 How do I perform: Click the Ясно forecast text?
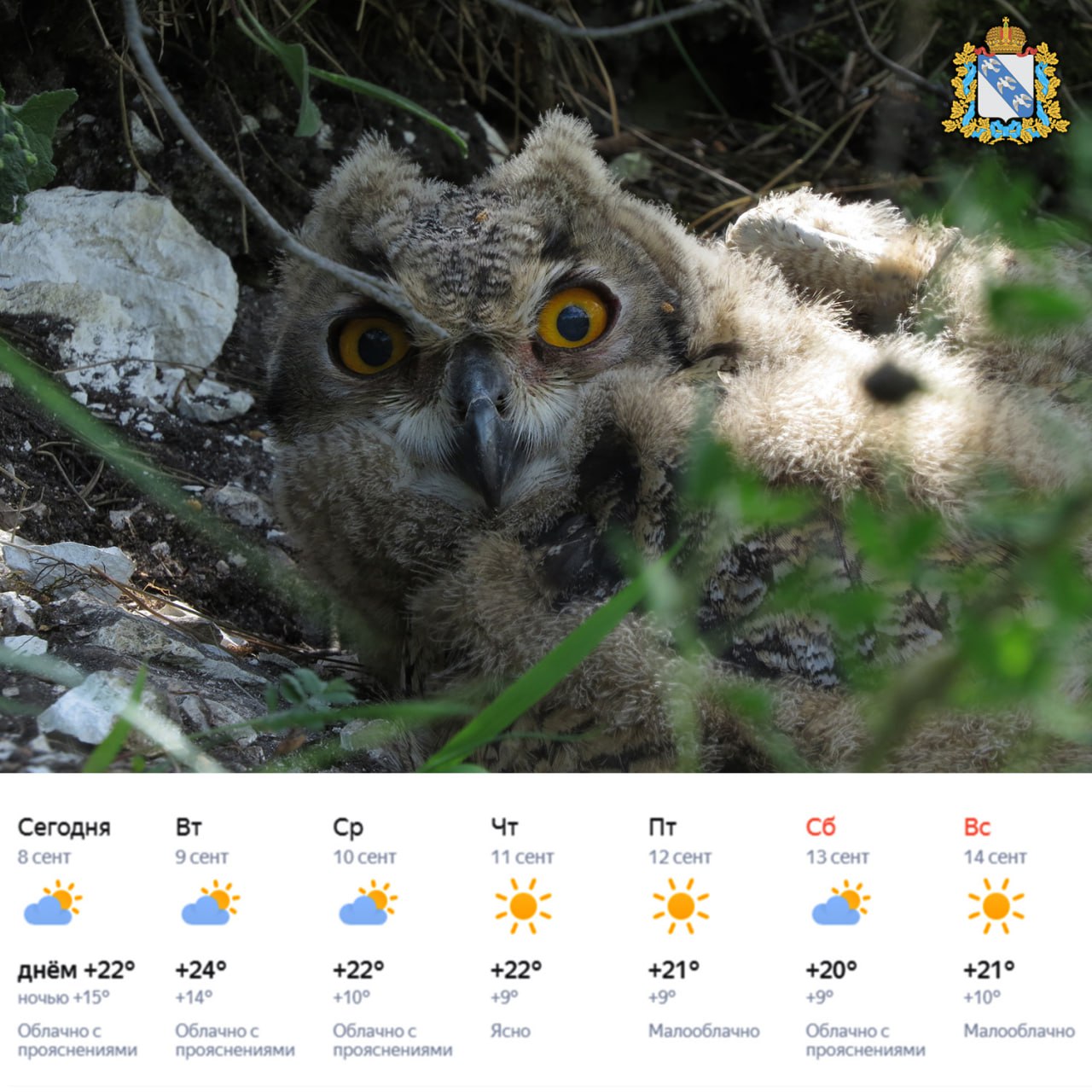coord(510,1031)
